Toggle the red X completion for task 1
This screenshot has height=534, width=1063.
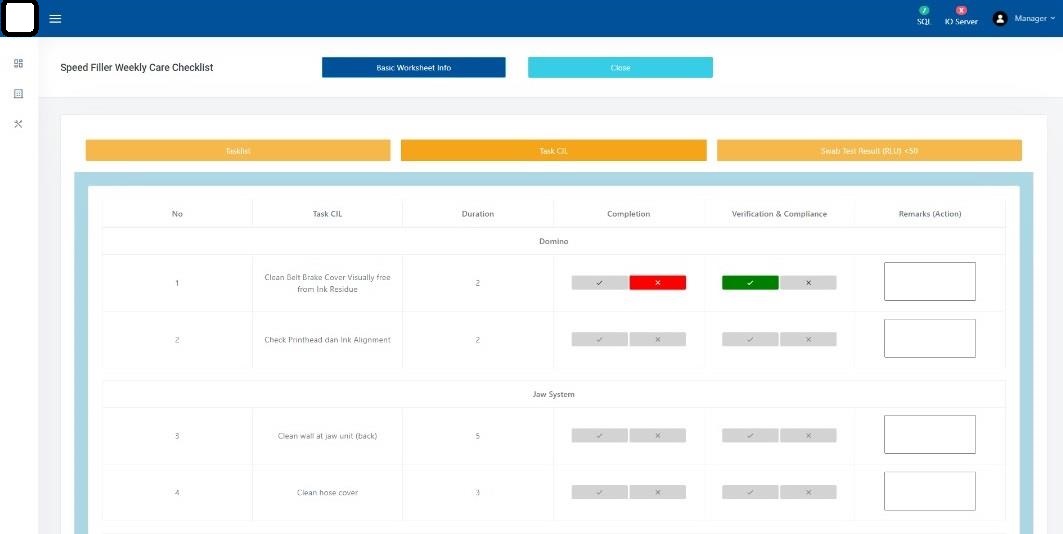(658, 283)
